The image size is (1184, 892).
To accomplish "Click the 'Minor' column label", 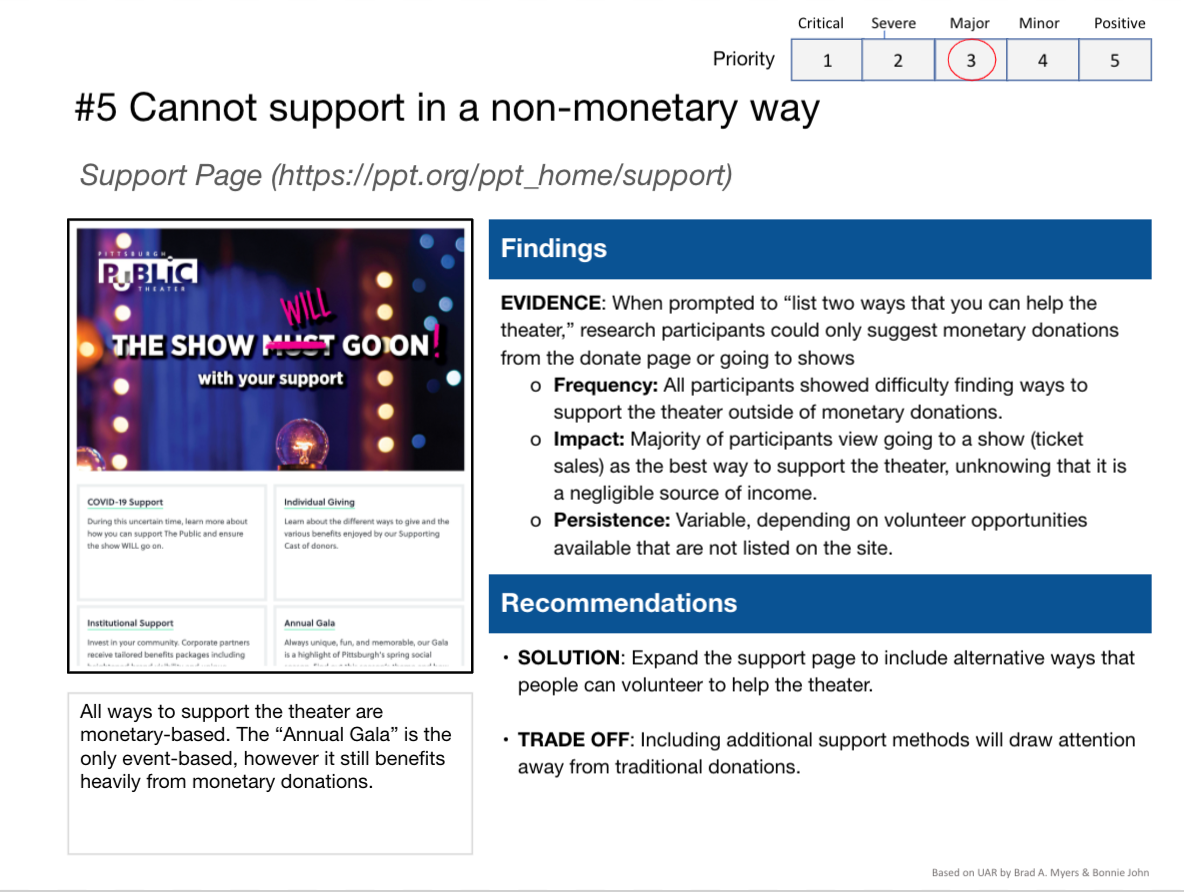I will (1039, 23).
